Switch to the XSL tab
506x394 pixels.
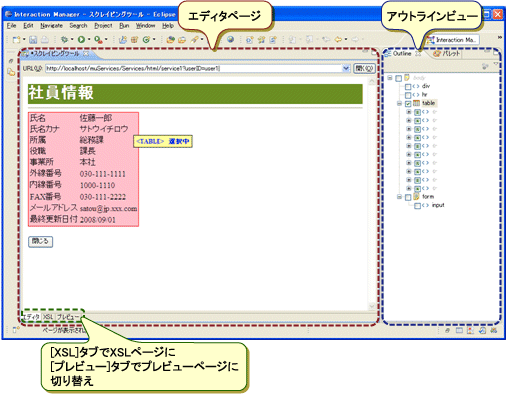[x=48, y=317]
